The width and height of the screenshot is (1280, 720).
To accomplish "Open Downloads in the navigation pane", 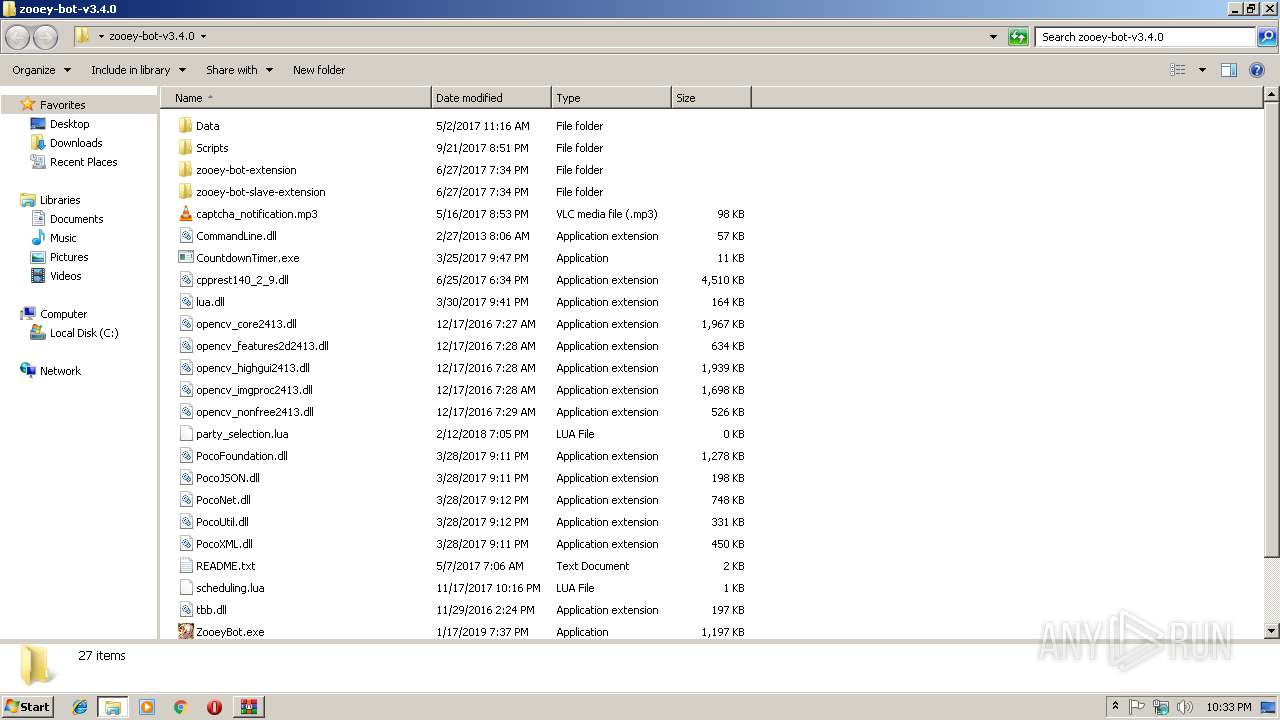I will (x=66, y=143).
